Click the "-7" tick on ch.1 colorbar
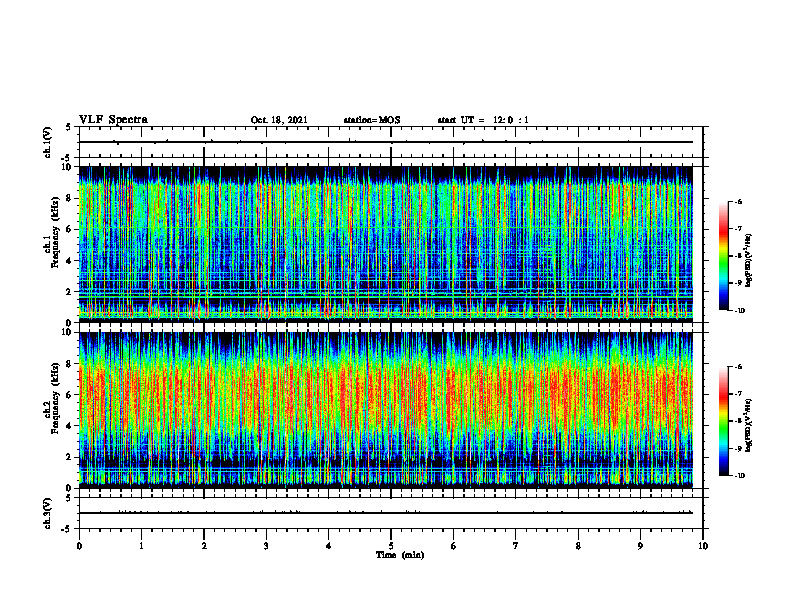This screenshot has height=612, width=792. click(x=738, y=229)
